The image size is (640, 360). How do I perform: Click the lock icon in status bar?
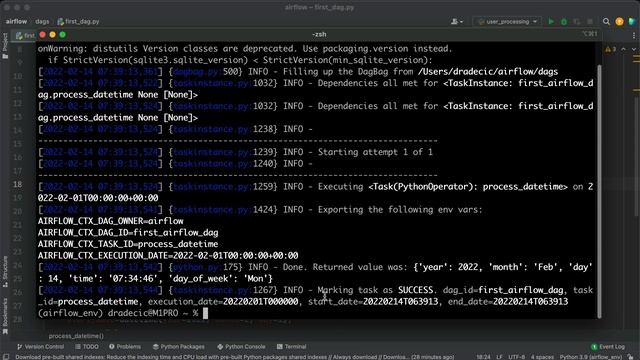(631, 357)
